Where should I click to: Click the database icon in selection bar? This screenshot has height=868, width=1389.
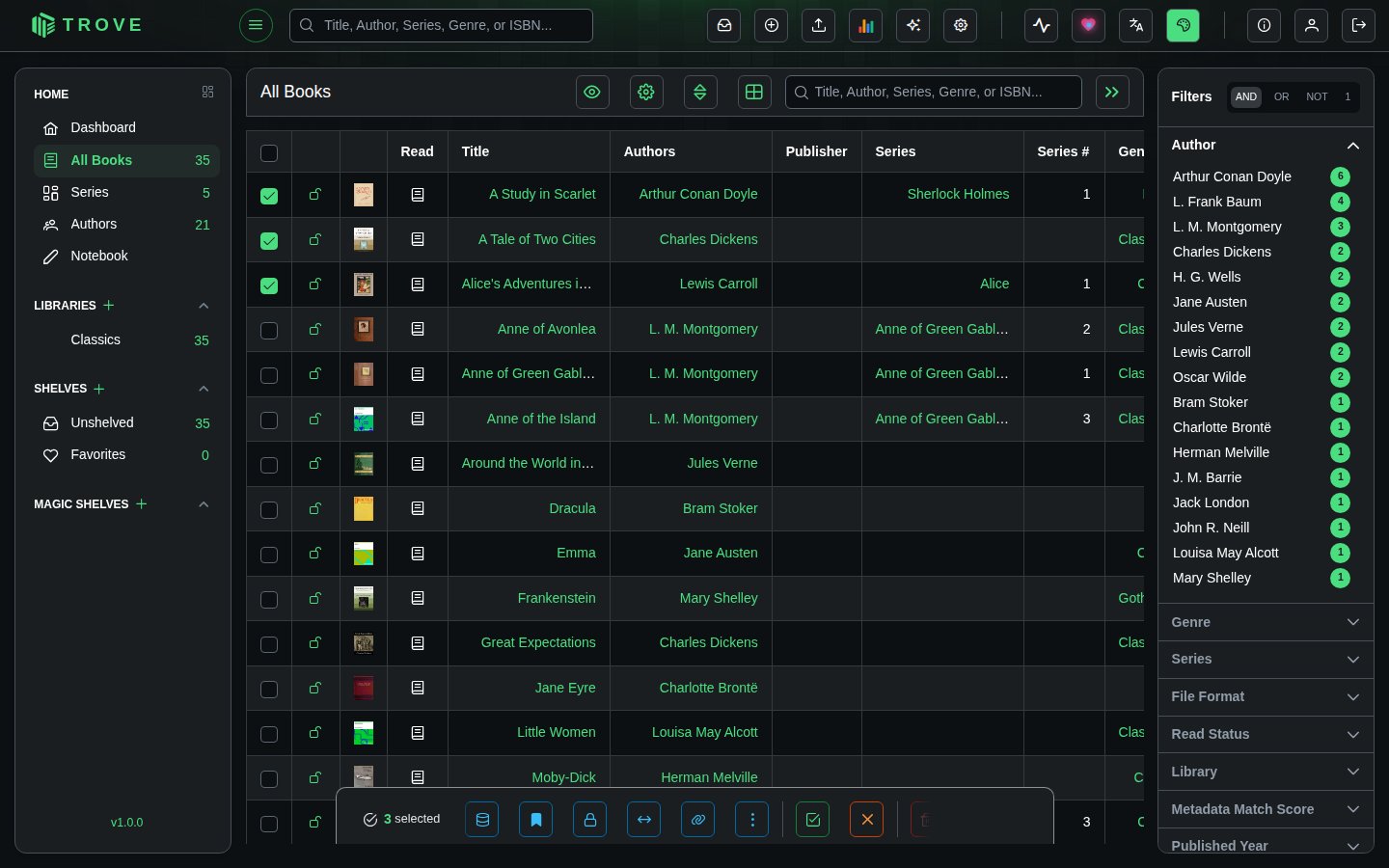[x=482, y=820]
